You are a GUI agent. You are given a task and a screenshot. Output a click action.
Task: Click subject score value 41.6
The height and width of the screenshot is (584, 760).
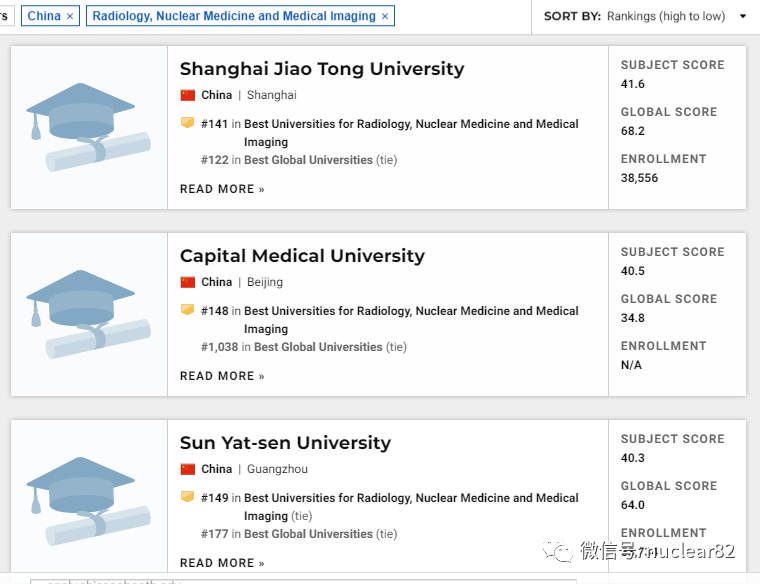pyautogui.click(x=633, y=84)
